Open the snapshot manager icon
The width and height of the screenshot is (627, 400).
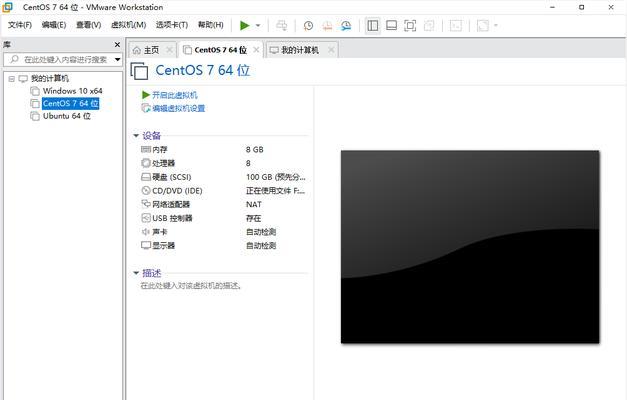coord(346,26)
